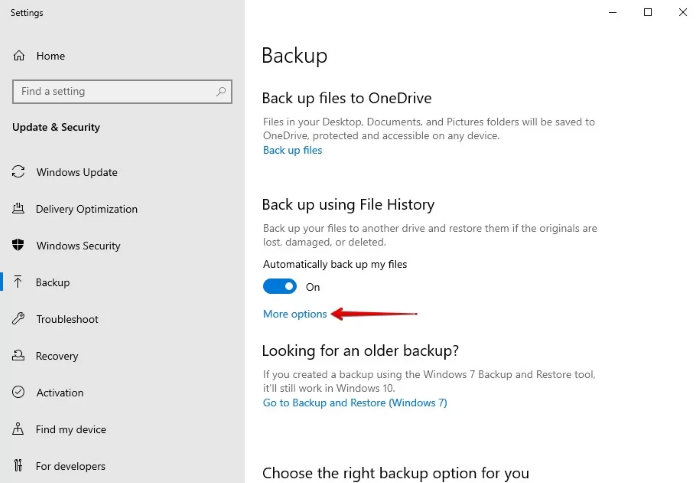
Task: Click the Delivery Optimization icon
Action: pyautogui.click(x=18, y=209)
